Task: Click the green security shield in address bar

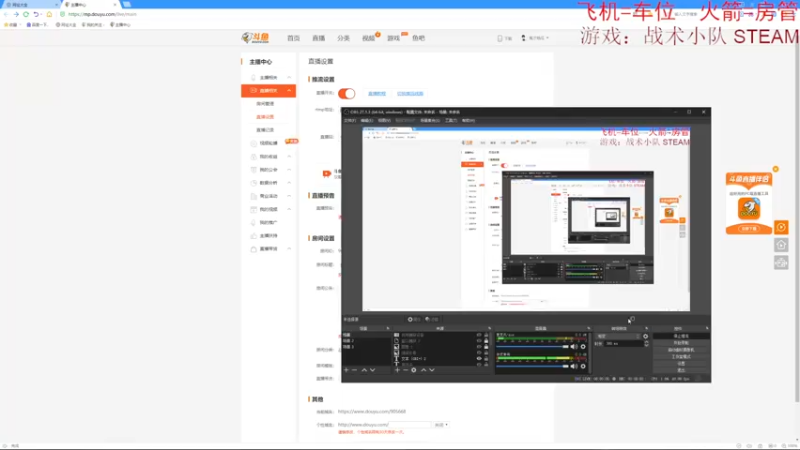Action: [x=62, y=14]
